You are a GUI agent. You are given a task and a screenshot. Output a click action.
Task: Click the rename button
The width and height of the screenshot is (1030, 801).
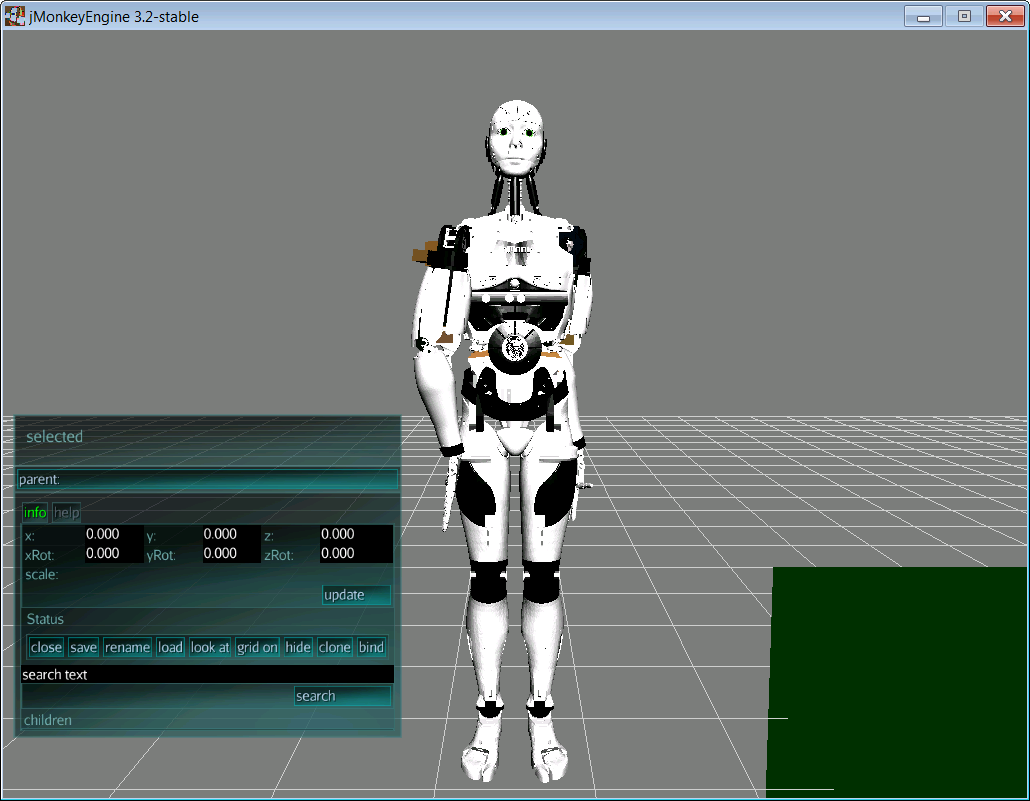coord(127,647)
